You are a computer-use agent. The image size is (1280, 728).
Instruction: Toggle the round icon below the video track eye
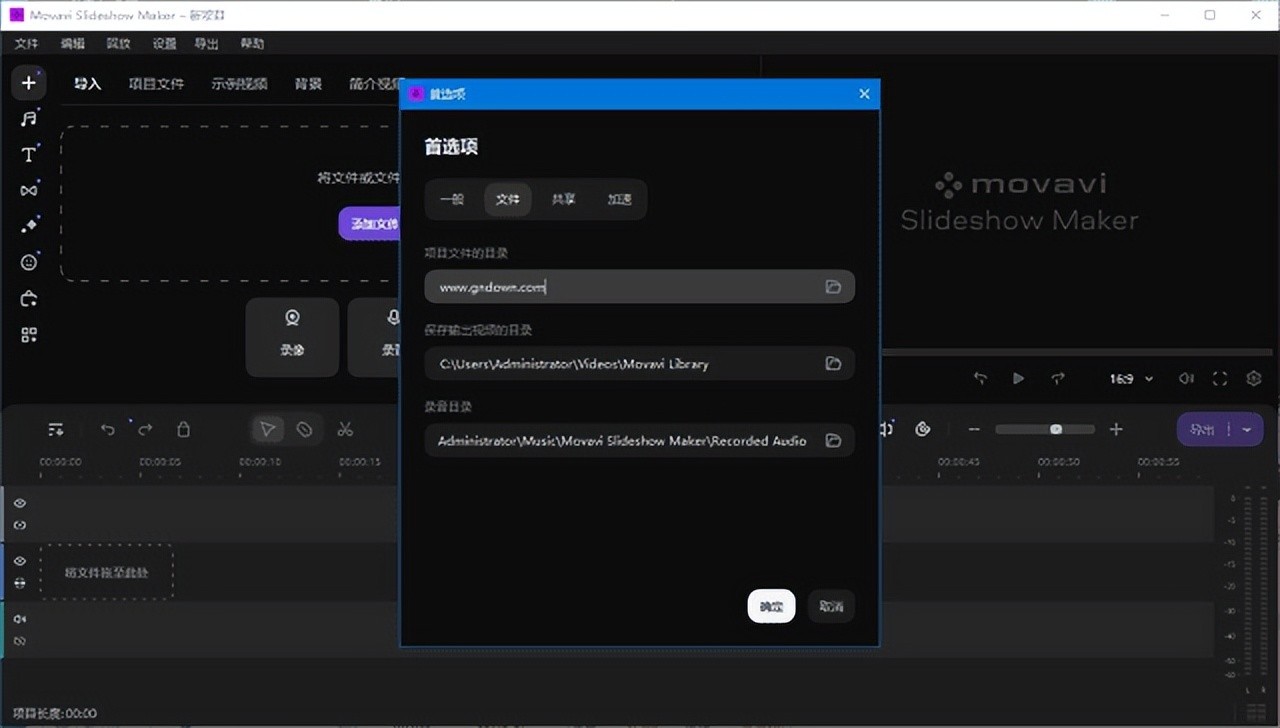[20, 582]
